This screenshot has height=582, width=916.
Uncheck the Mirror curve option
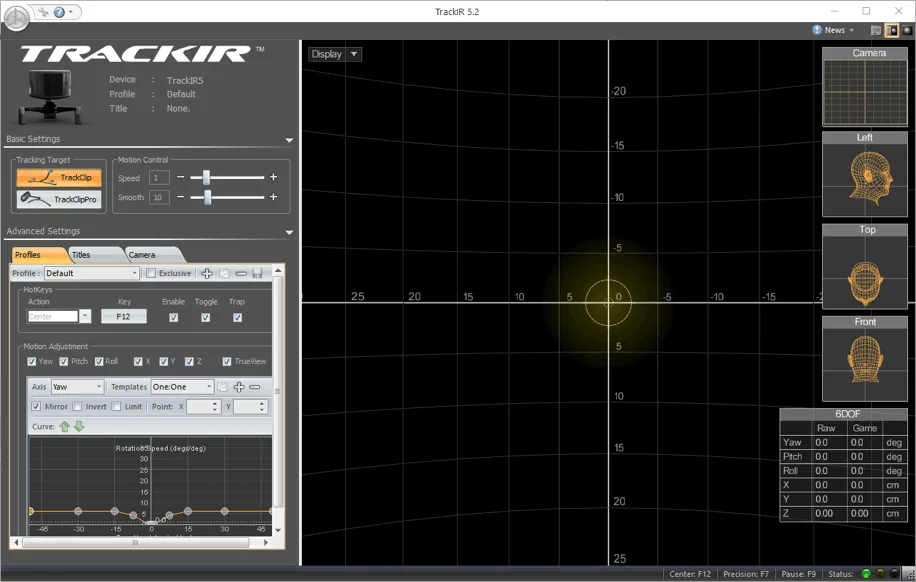click(36, 406)
